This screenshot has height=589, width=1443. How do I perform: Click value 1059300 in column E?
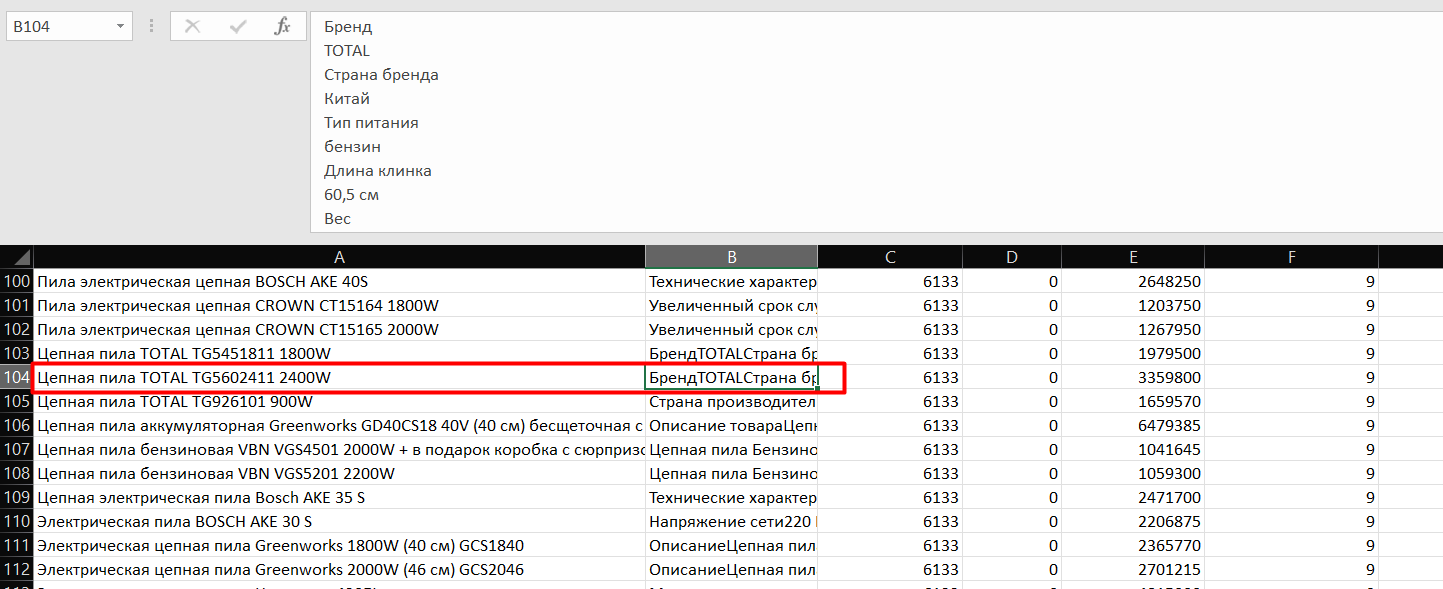(1133, 473)
